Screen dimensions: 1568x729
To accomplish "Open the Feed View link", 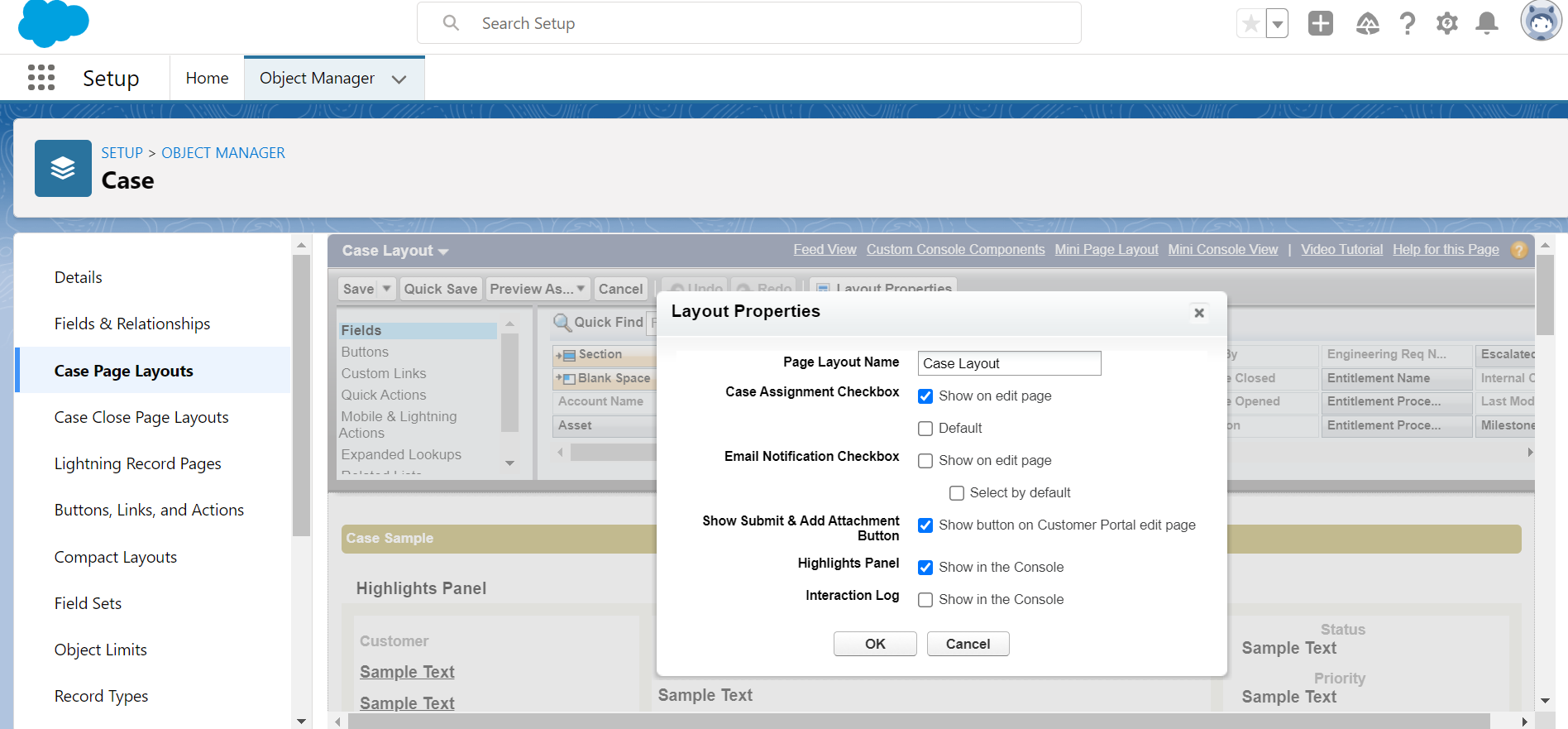I will tap(825, 250).
